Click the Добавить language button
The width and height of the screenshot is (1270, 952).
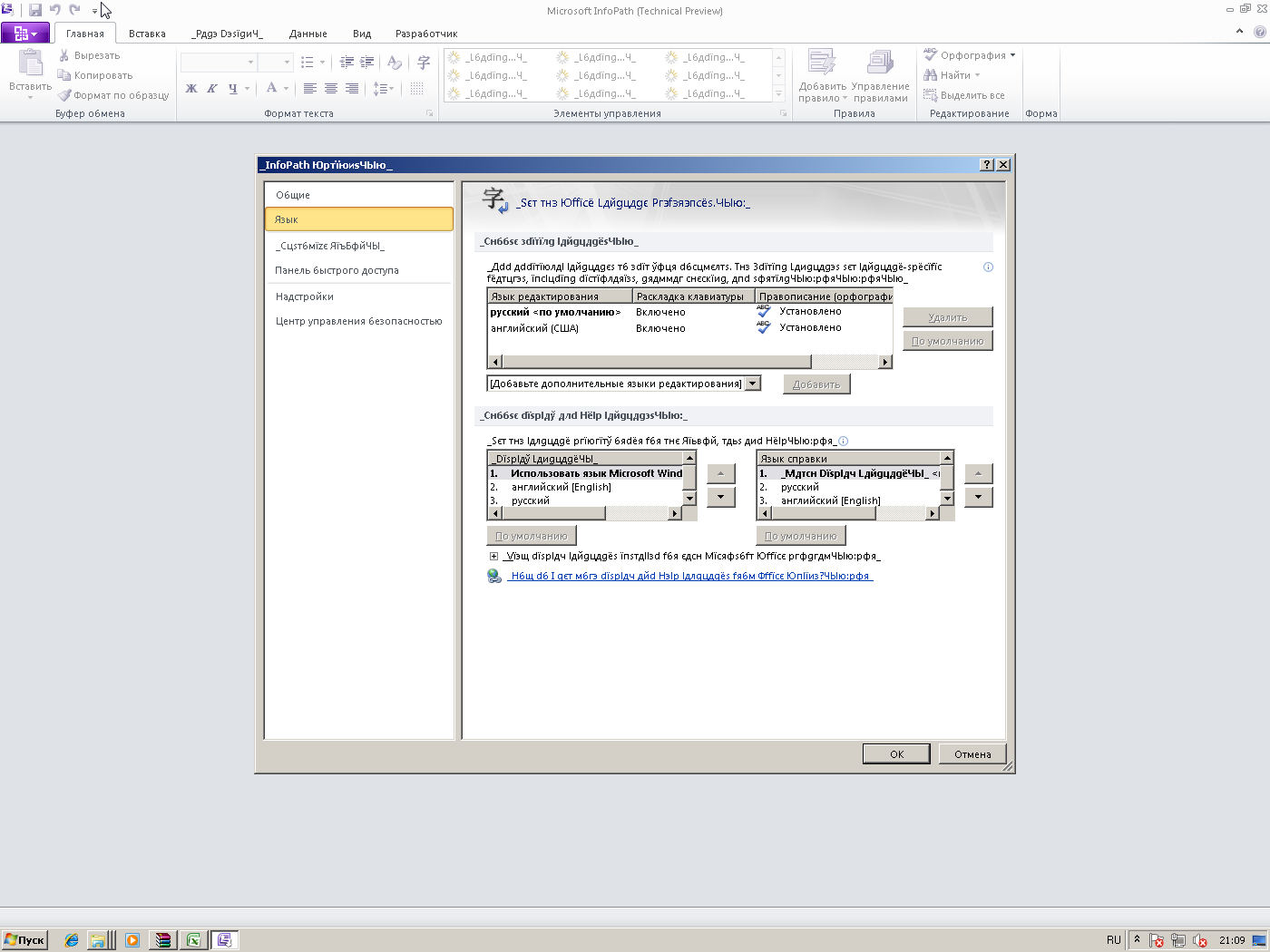(x=816, y=384)
